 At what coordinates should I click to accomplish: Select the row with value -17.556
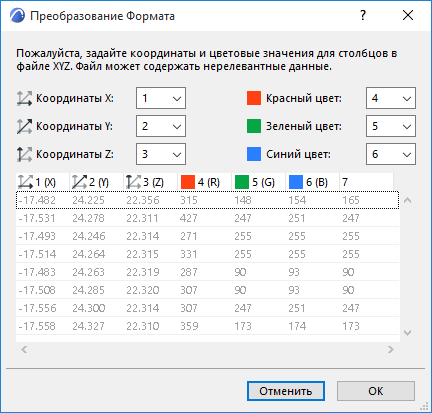[207, 308]
